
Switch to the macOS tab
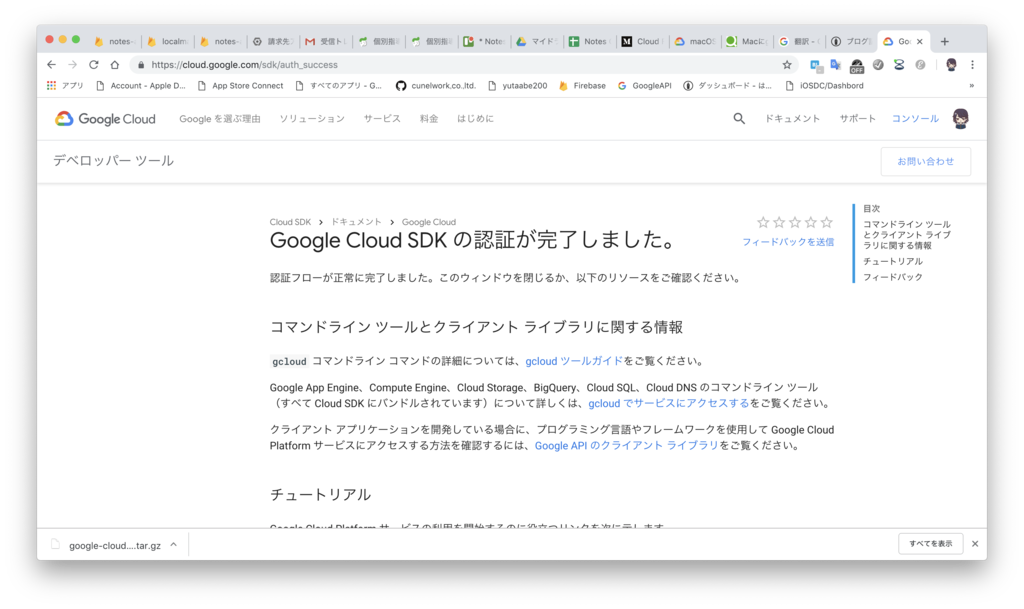coord(695,41)
